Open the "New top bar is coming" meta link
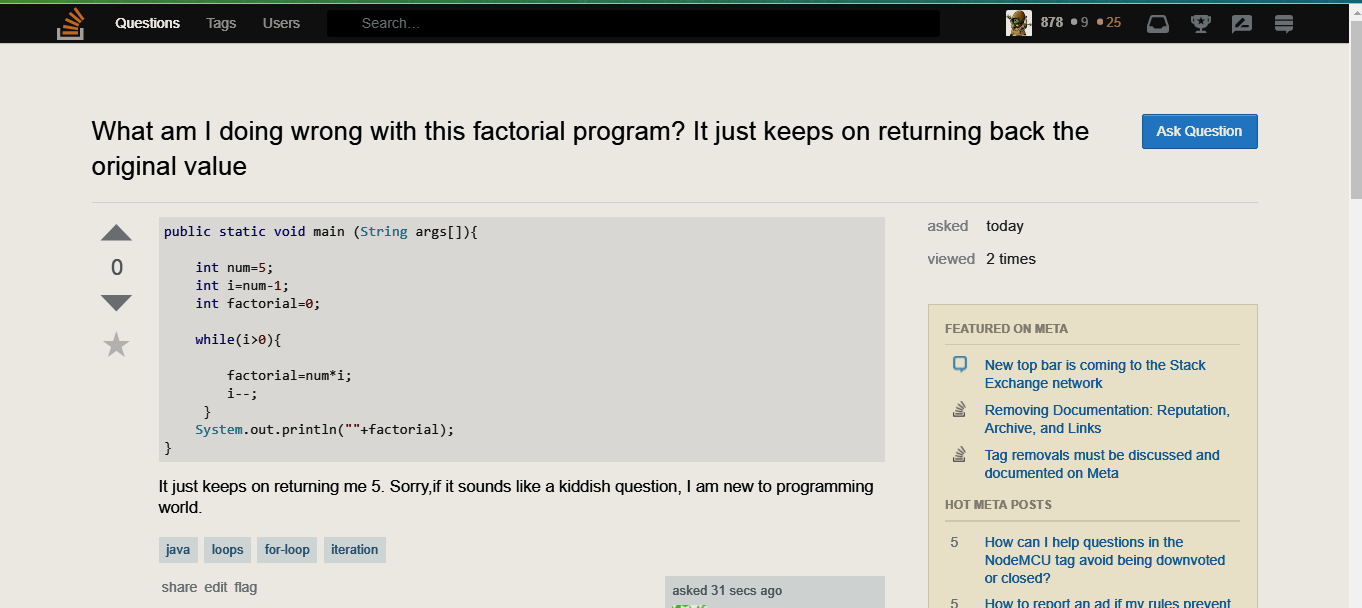The width and height of the screenshot is (1362, 608). (x=1095, y=373)
